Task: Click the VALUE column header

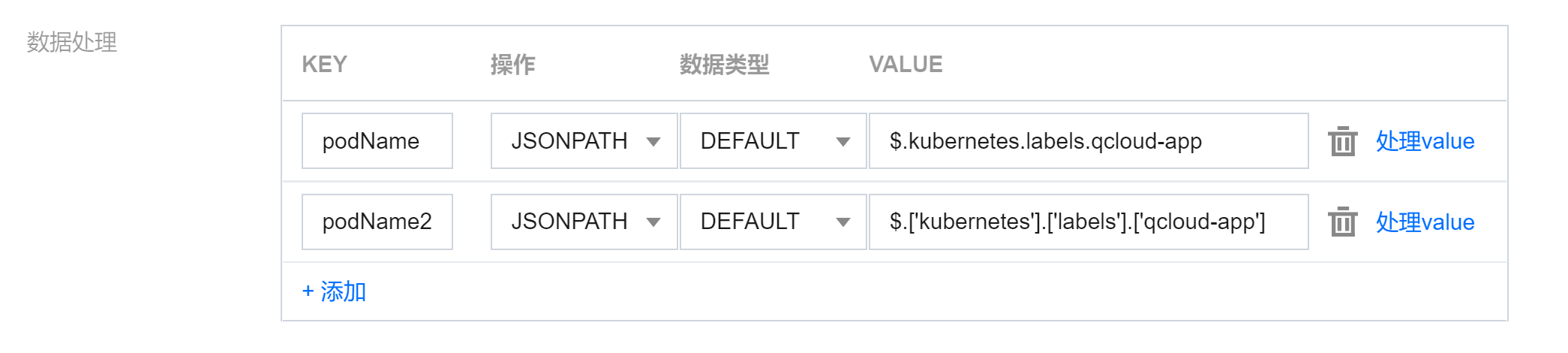Action: tap(906, 65)
